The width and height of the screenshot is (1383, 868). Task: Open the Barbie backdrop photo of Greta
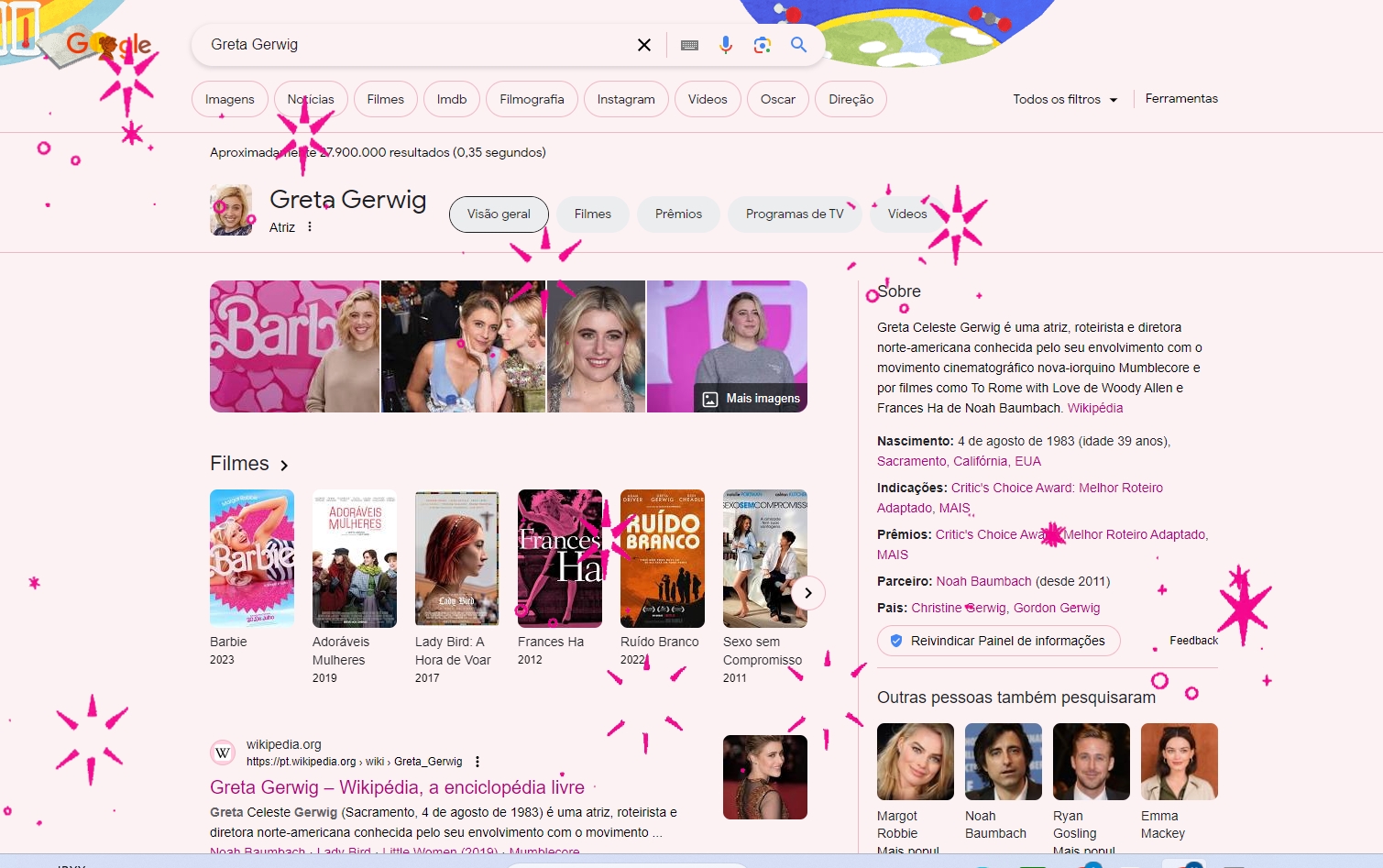point(294,346)
